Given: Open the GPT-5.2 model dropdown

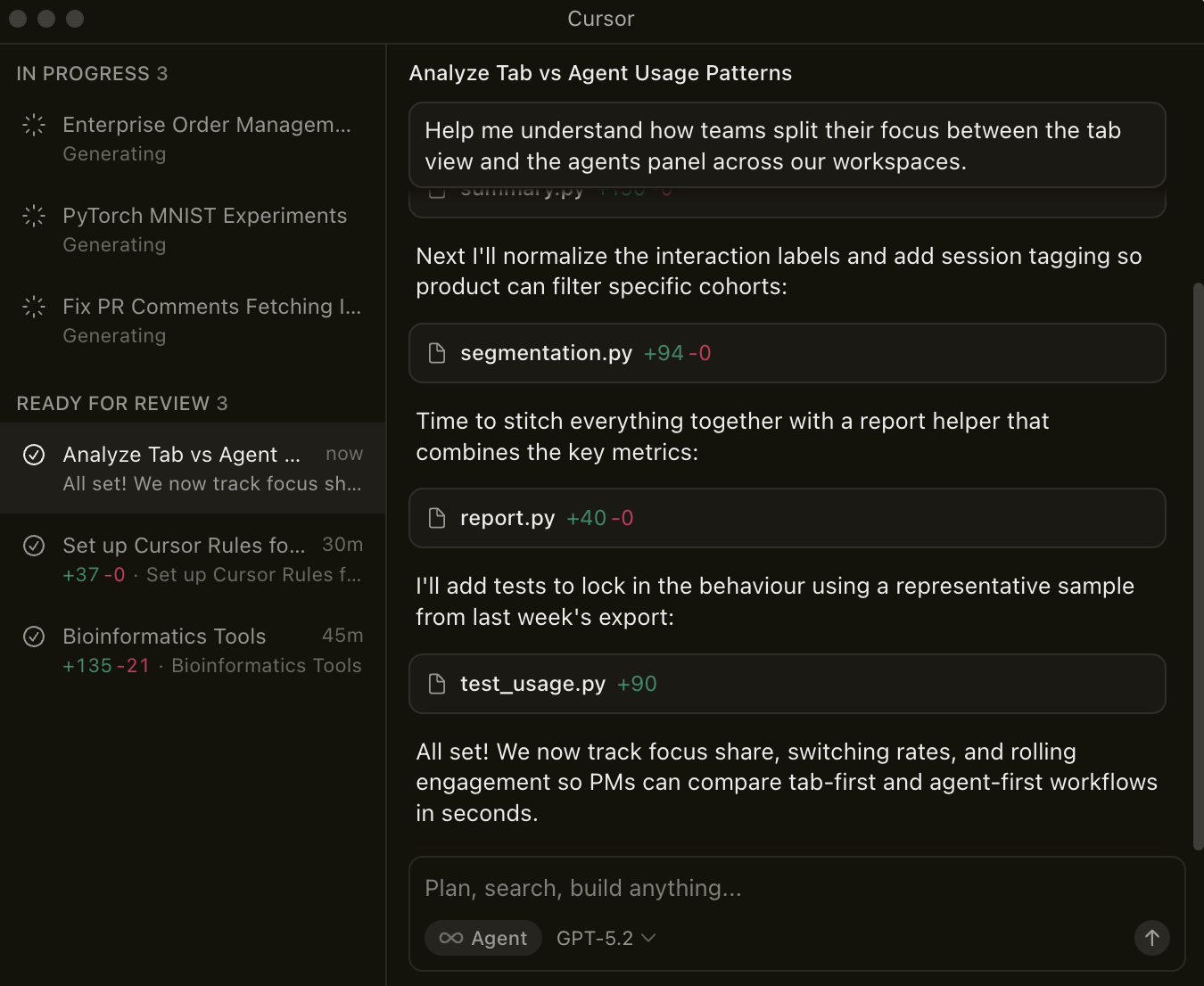Looking at the screenshot, I should tap(606, 938).
